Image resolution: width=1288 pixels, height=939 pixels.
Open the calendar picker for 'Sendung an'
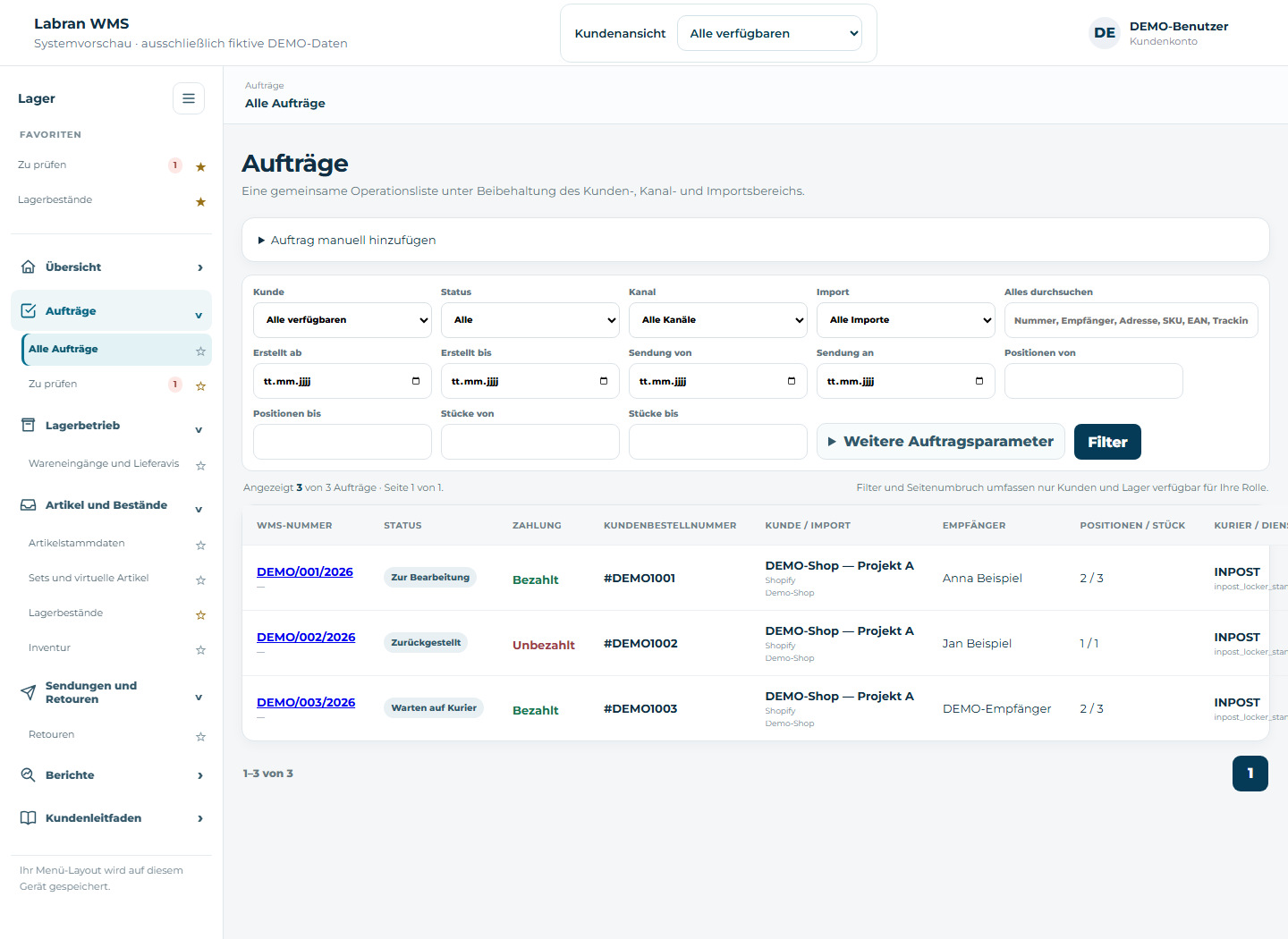[979, 381]
